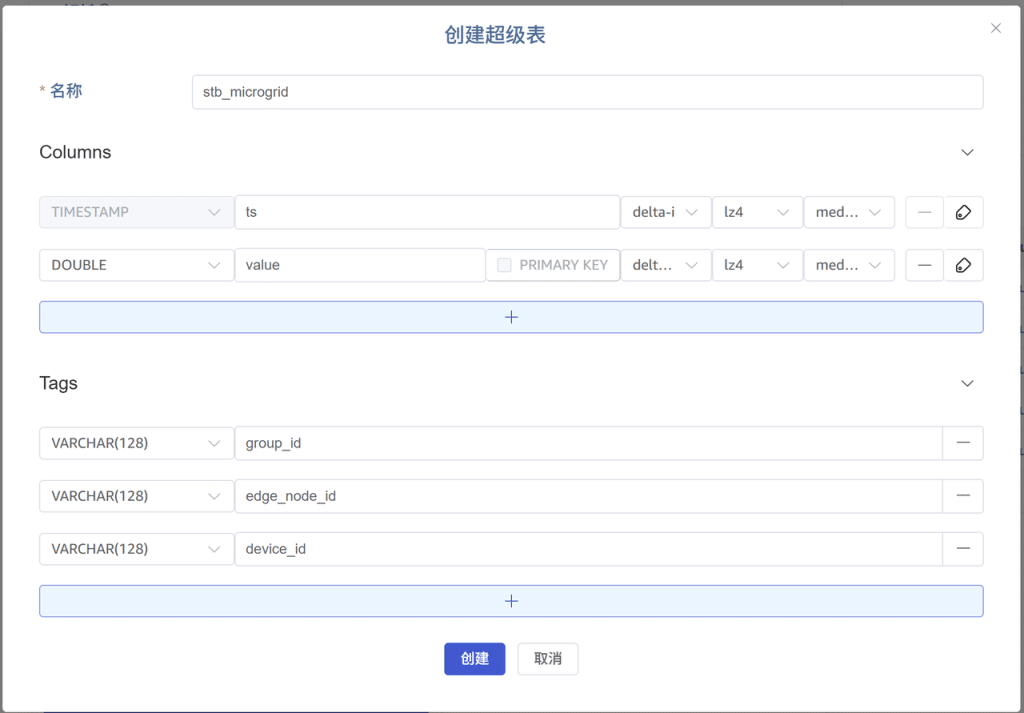Click the tag icon on the value column row

963,265
